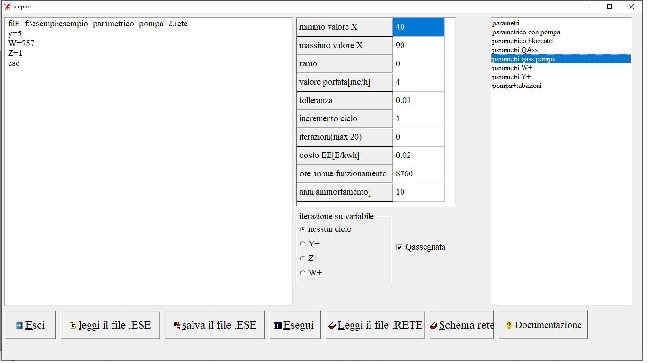Open the Documentazione help
Viewport: 648px width, 363px height.
pyautogui.click(x=543, y=325)
